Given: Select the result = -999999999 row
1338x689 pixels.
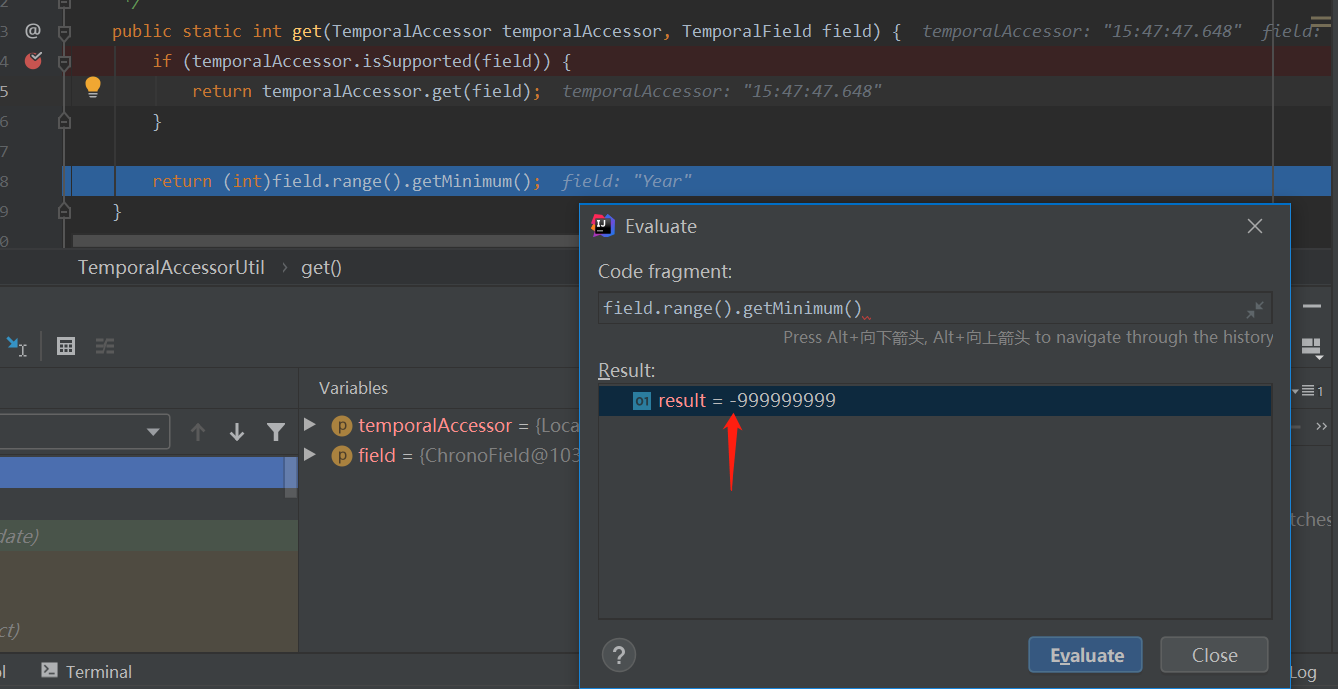Looking at the screenshot, I should [x=935, y=401].
